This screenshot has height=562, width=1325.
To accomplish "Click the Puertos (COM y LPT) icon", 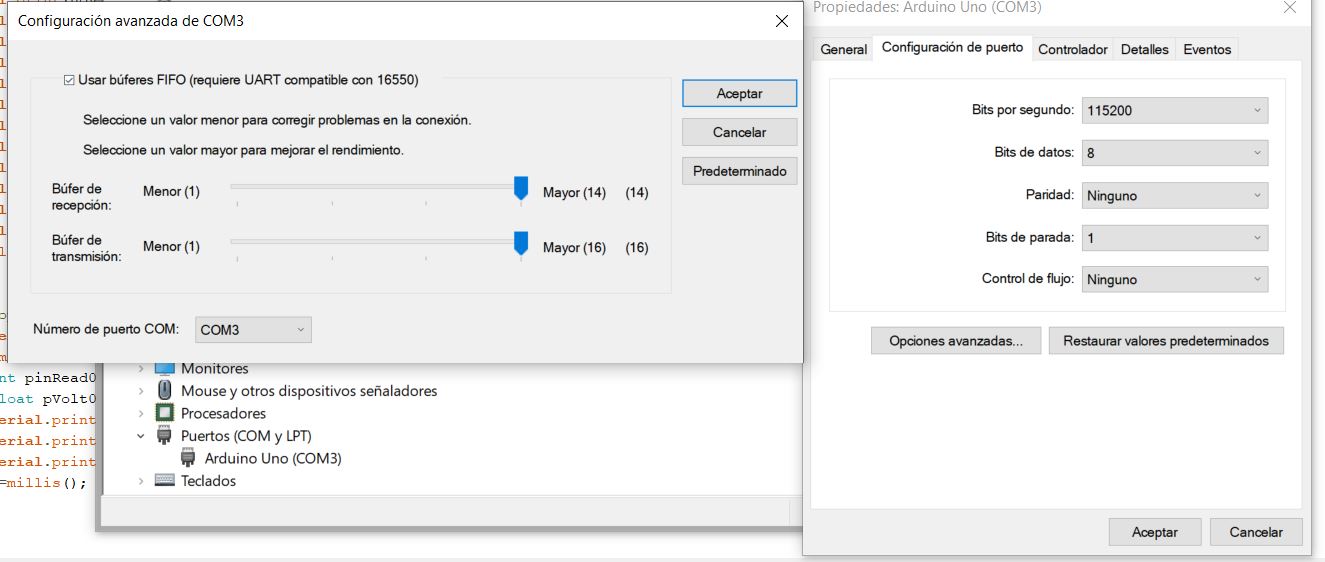I will point(165,436).
